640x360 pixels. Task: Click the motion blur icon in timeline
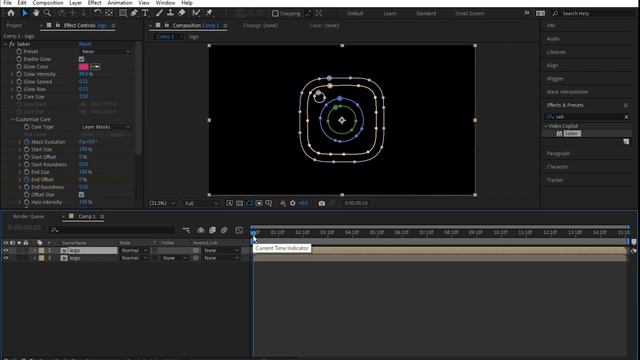(x=224, y=230)
